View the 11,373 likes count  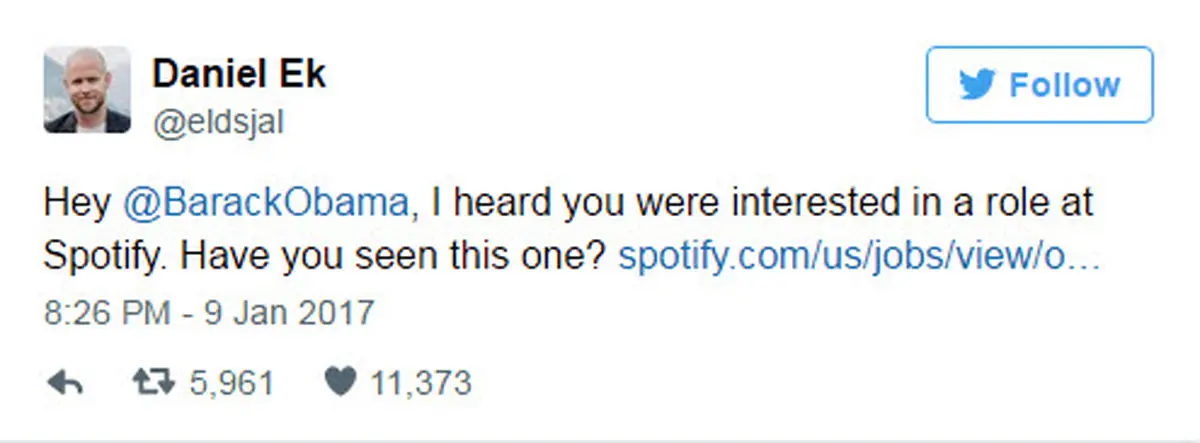click(x=420, y=382)
